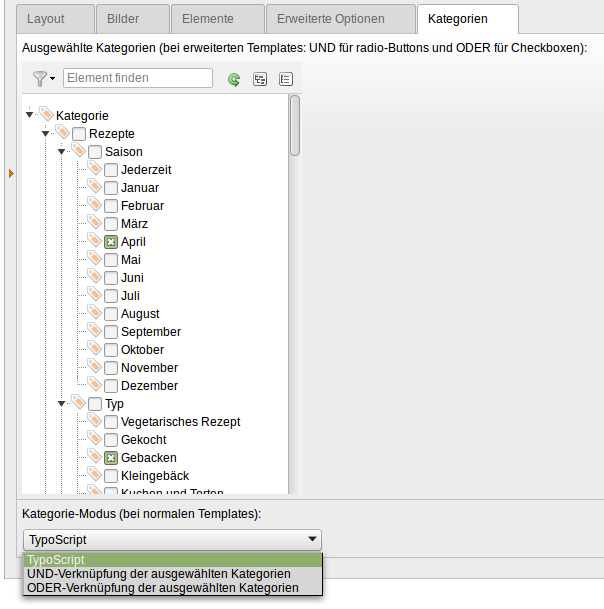Click the filter funnel icon
604x609 pixels.
[x=39, y=79]
